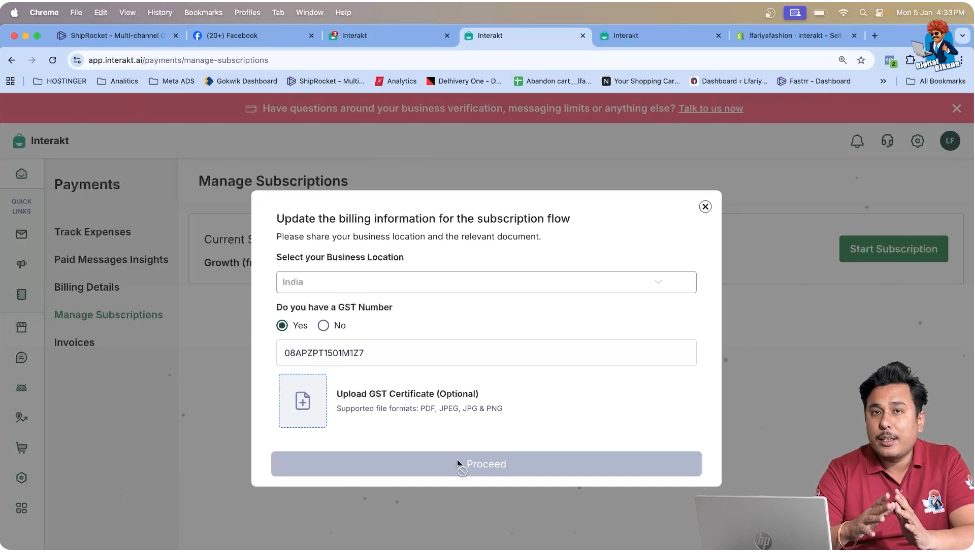Open Gokwik Dashboard bookmark
975x552 pixels.
[241, 81]
